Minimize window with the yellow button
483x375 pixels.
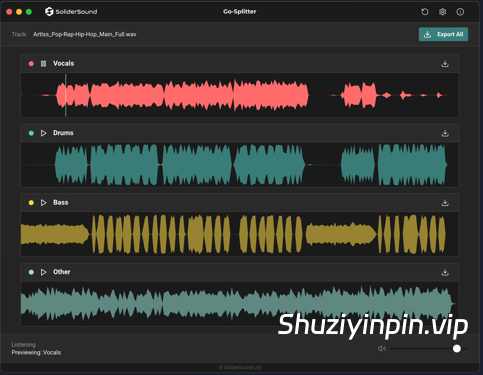[x=19, y=12]
